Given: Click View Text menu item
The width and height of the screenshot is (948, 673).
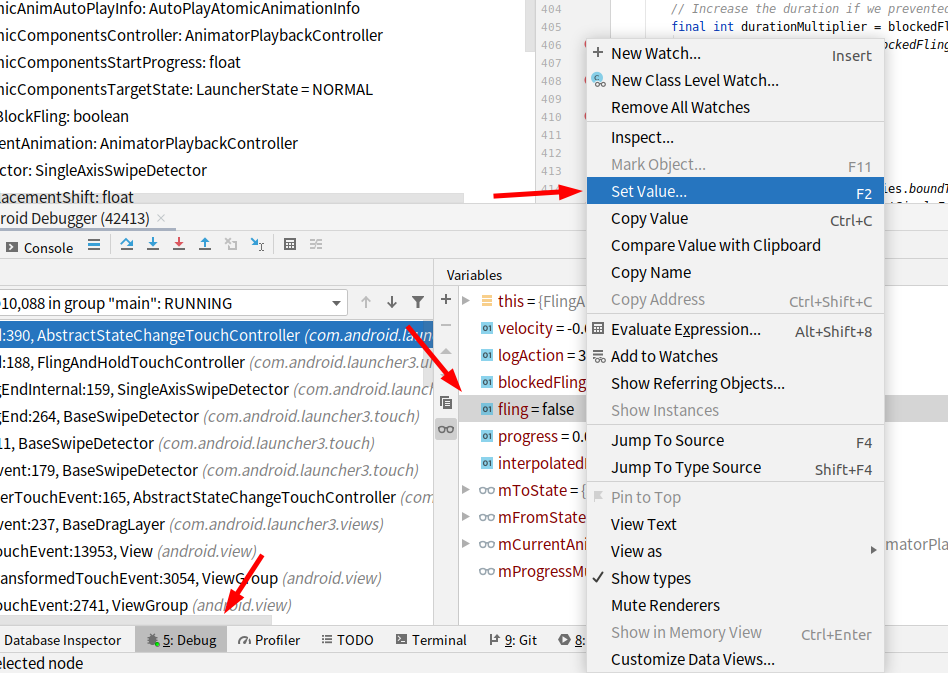Looking at the screenshot, I should point(735,524).
